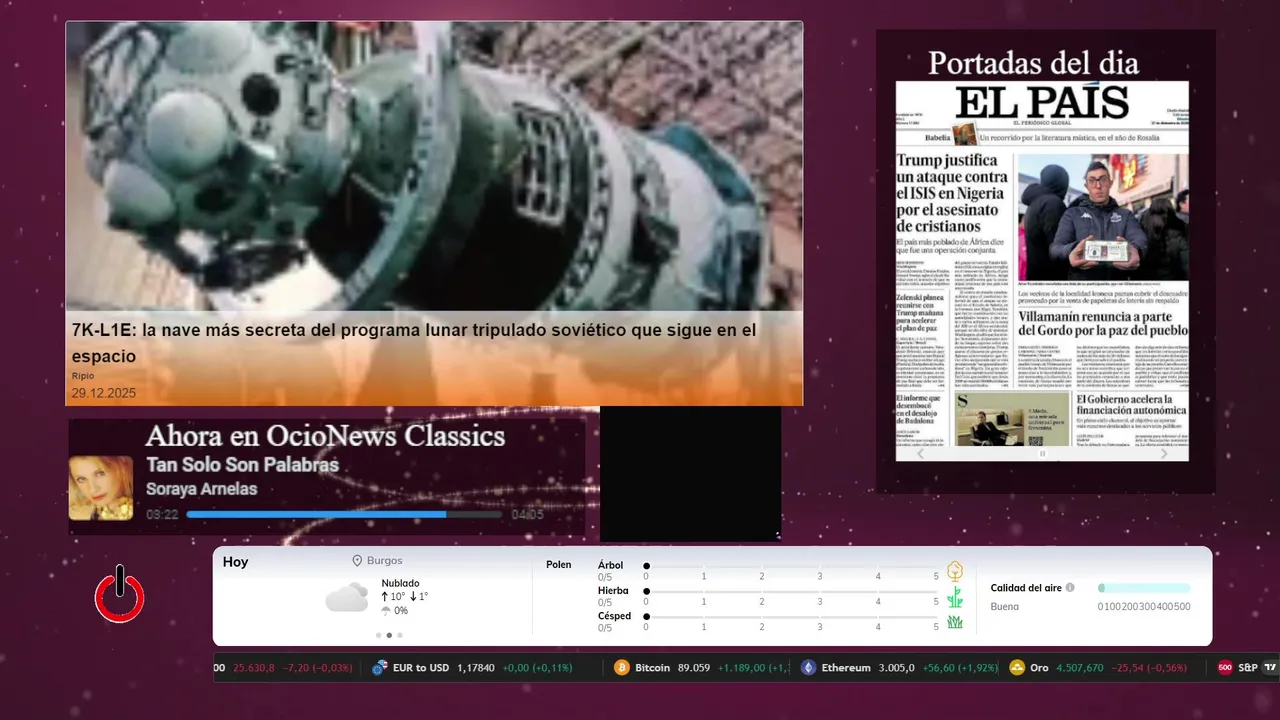Select the first weather carousel dot
Viewport: 1280px width, 720px height.
[378, 635]
